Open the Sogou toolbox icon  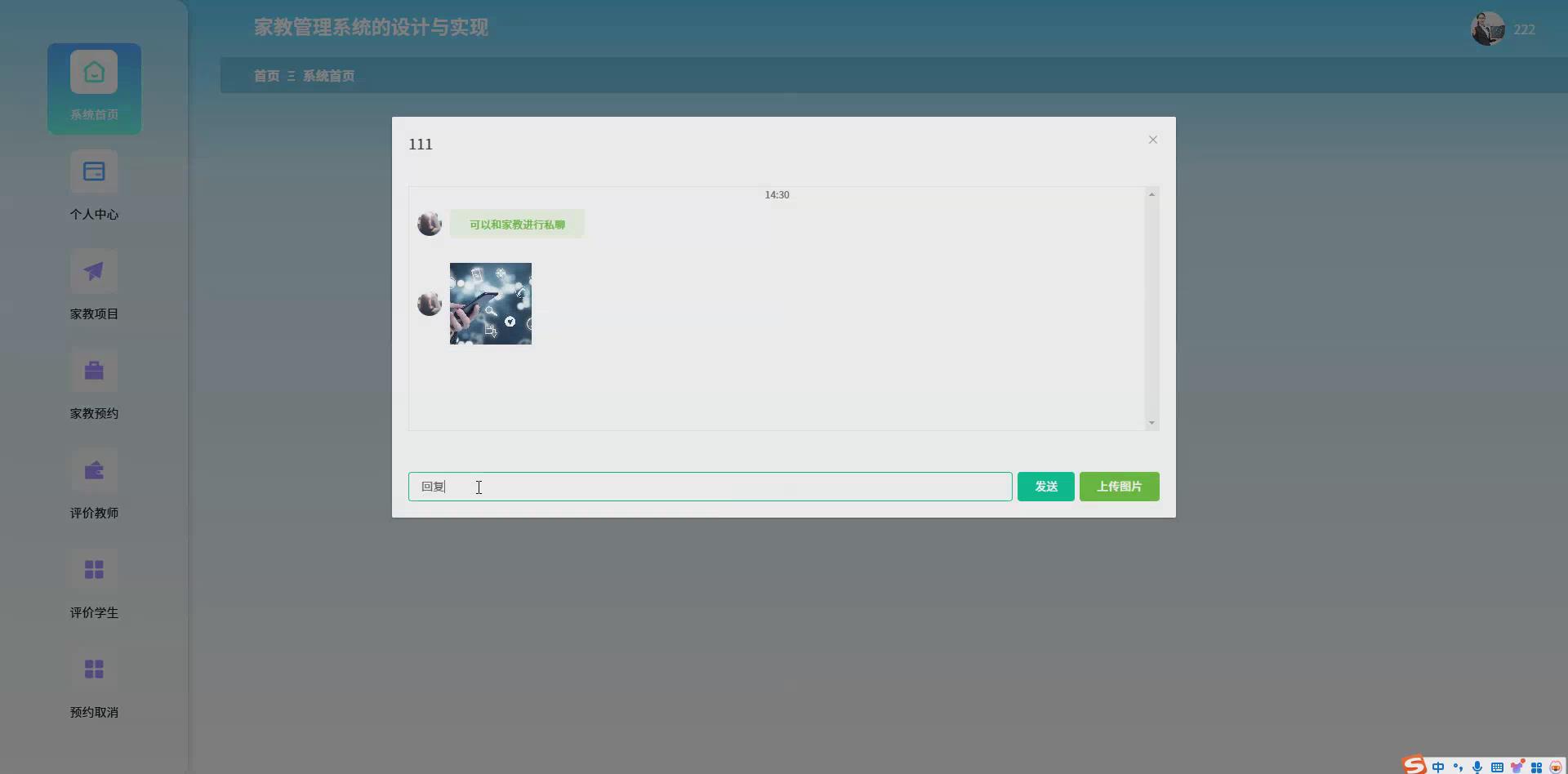tap(1536, 766)
